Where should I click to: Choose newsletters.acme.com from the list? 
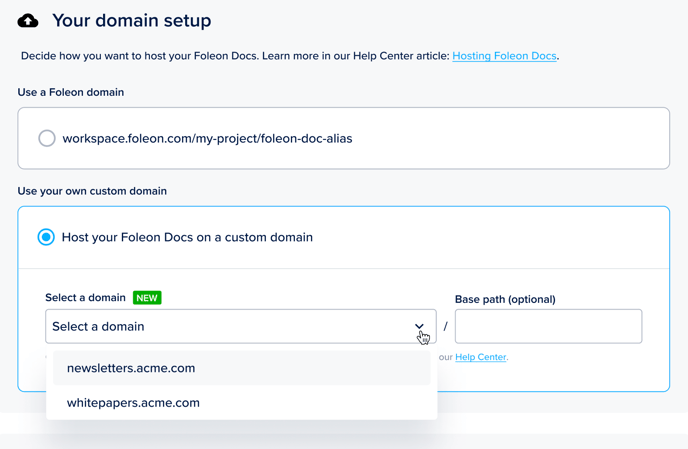(131, 368)
